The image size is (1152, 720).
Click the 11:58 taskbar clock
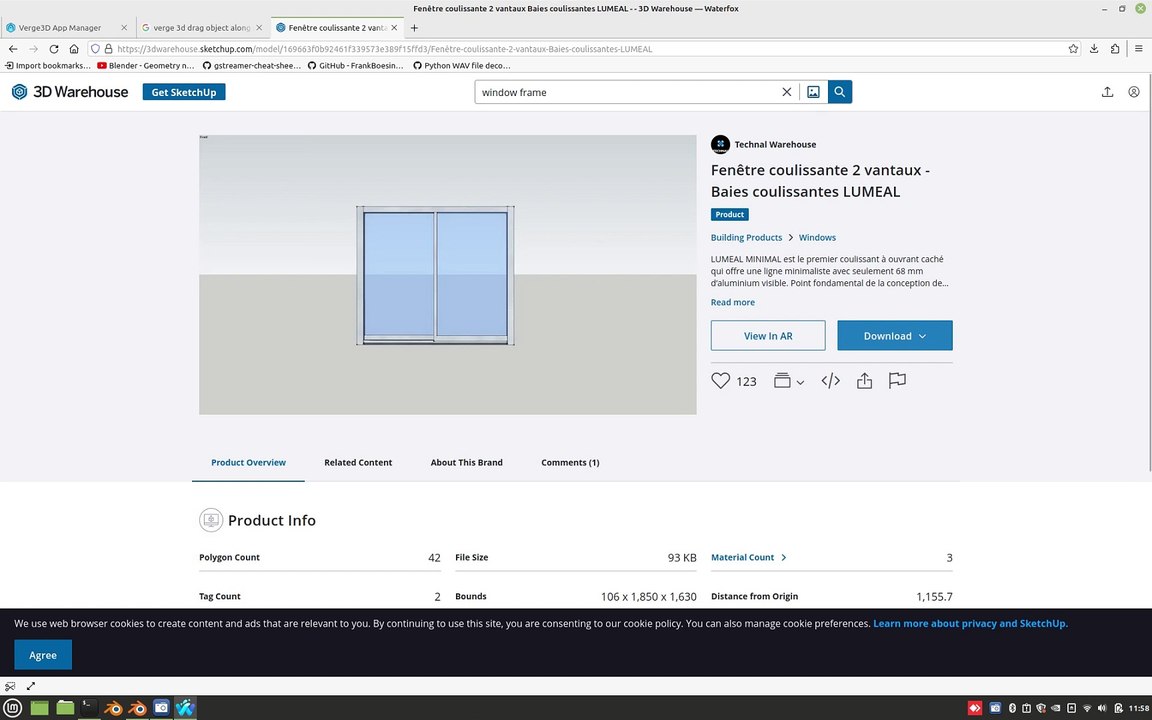[x=1139, y=708]
